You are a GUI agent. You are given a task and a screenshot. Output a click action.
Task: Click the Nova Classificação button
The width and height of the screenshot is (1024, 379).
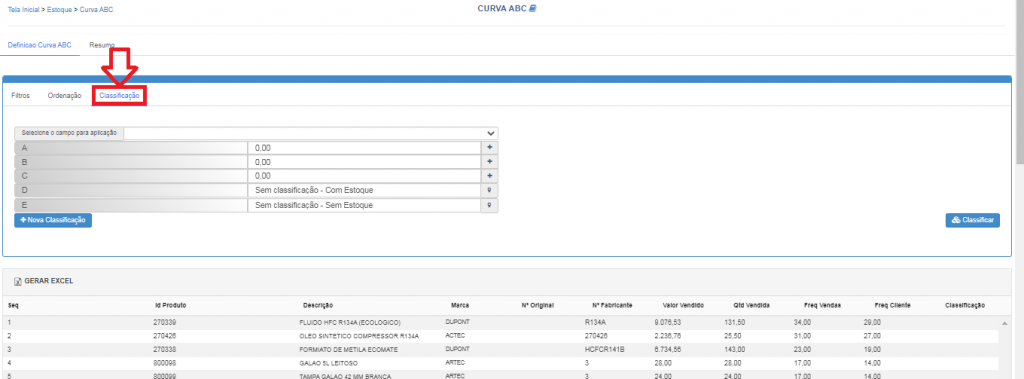point(53,220)
